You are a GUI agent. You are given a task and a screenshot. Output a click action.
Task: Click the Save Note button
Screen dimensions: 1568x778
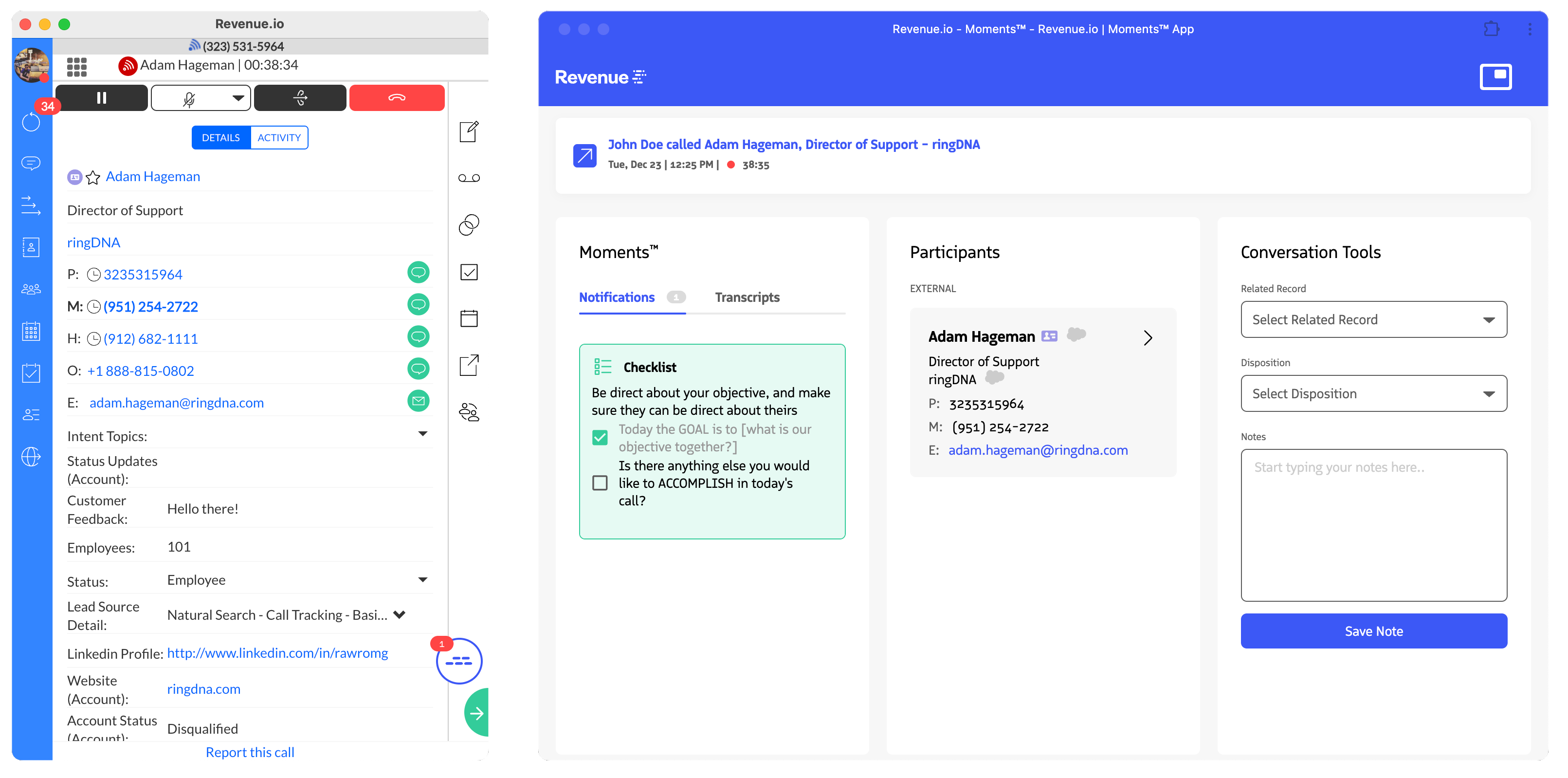click(x=1373, y=630)
